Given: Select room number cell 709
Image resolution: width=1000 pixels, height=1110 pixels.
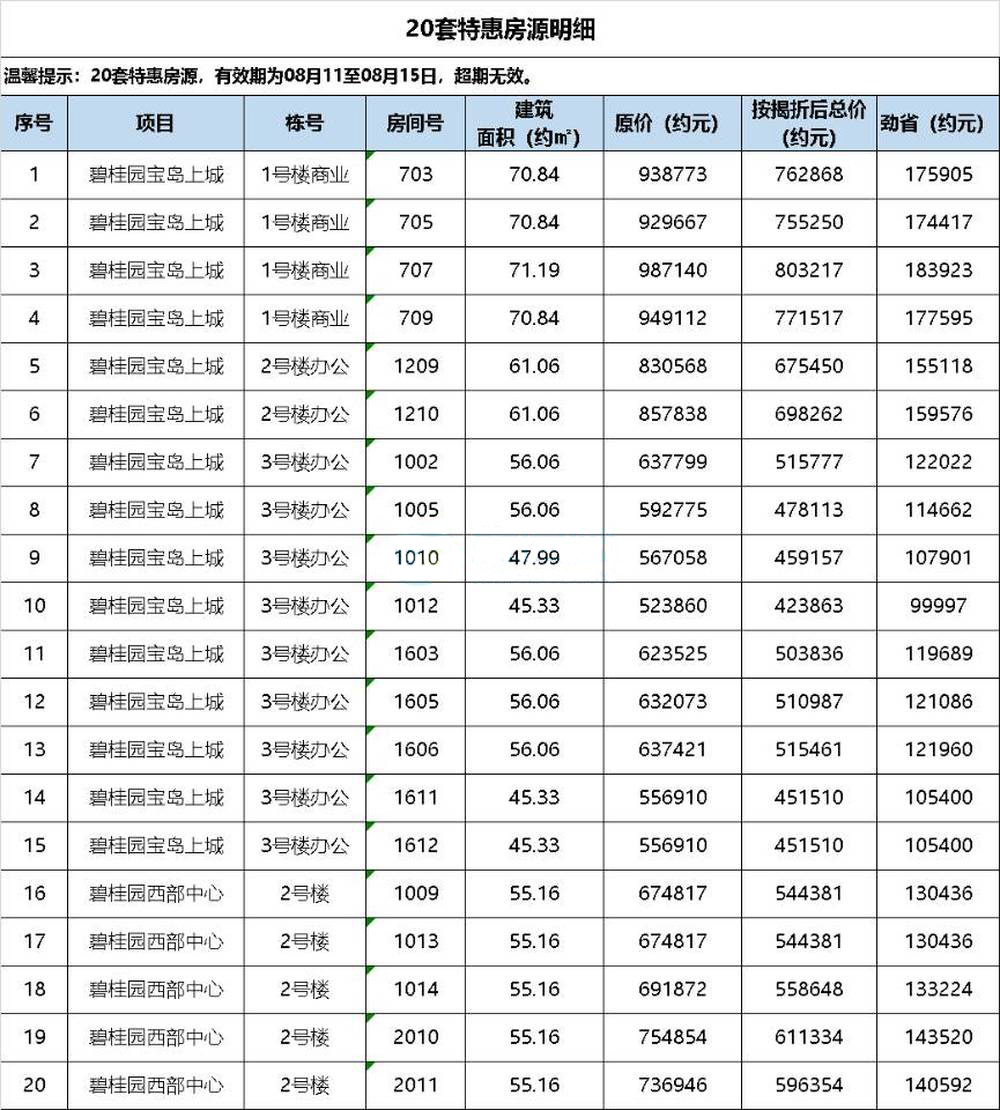Looking at the screenshot, I should click(415, 318).
